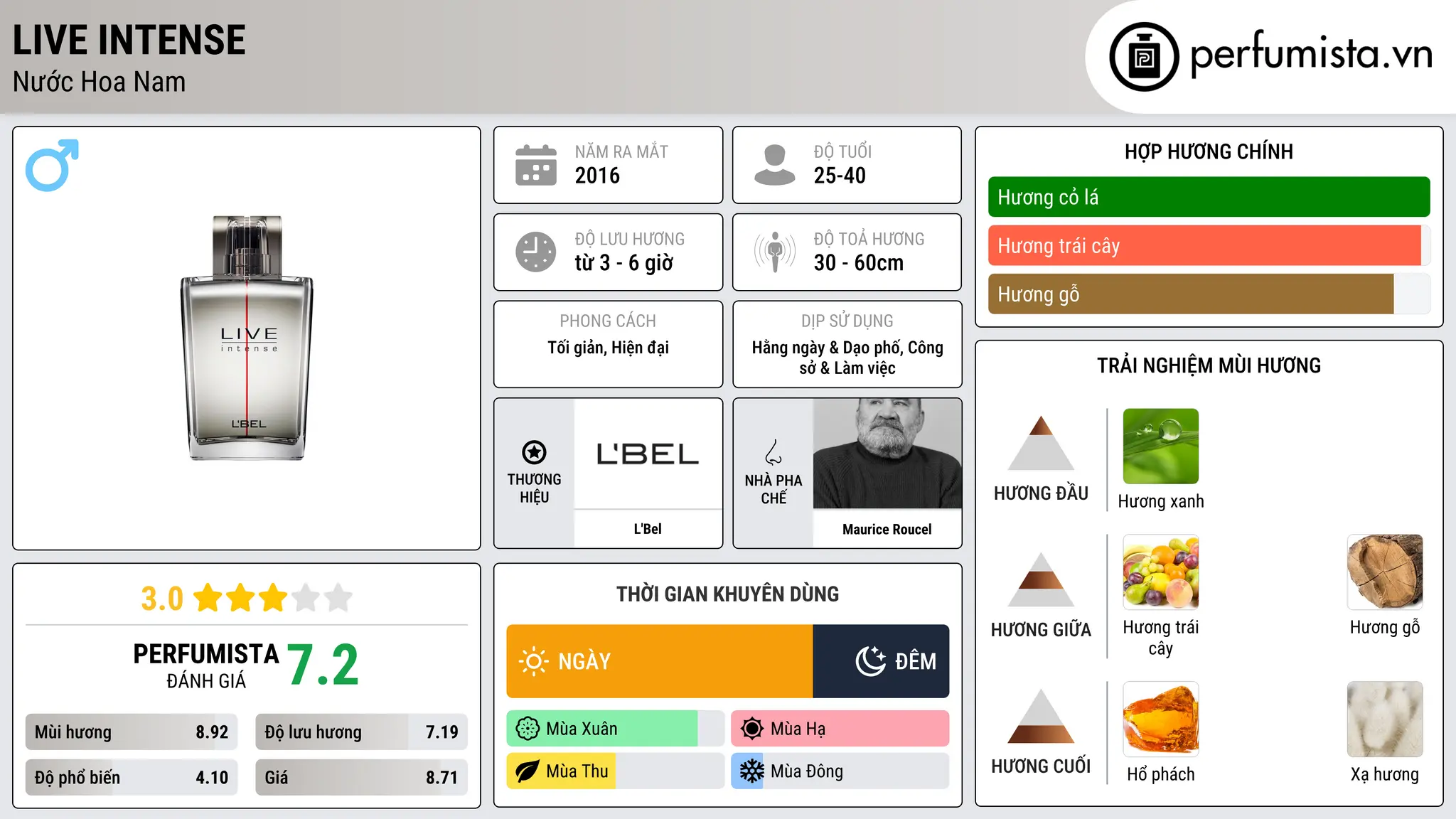The height and width of the screenshot is (819, 1456).
Task: Click the nose icon above Nhà pha chế
Action: coord(773,452)
